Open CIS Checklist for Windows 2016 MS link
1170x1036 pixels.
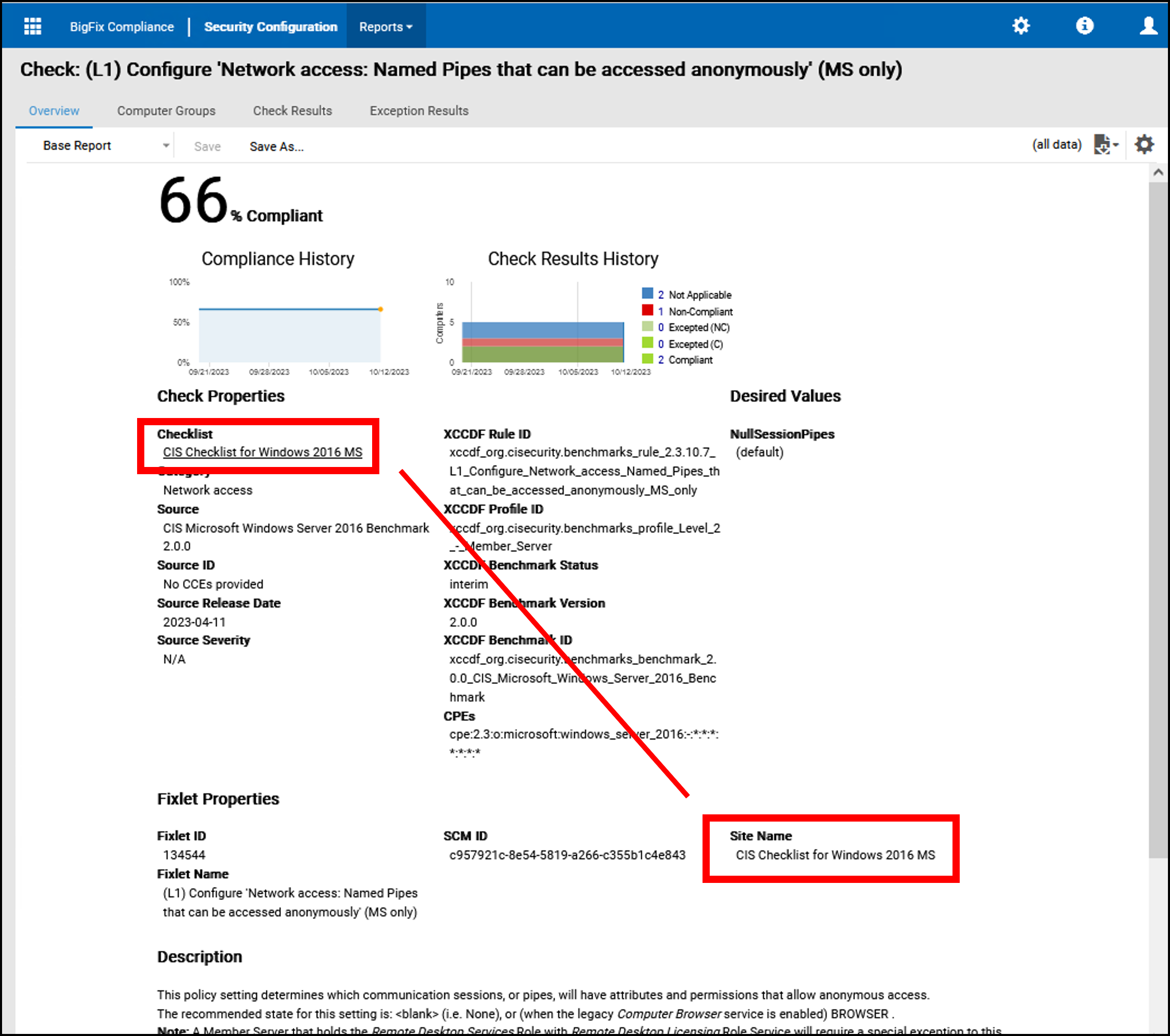262,452
